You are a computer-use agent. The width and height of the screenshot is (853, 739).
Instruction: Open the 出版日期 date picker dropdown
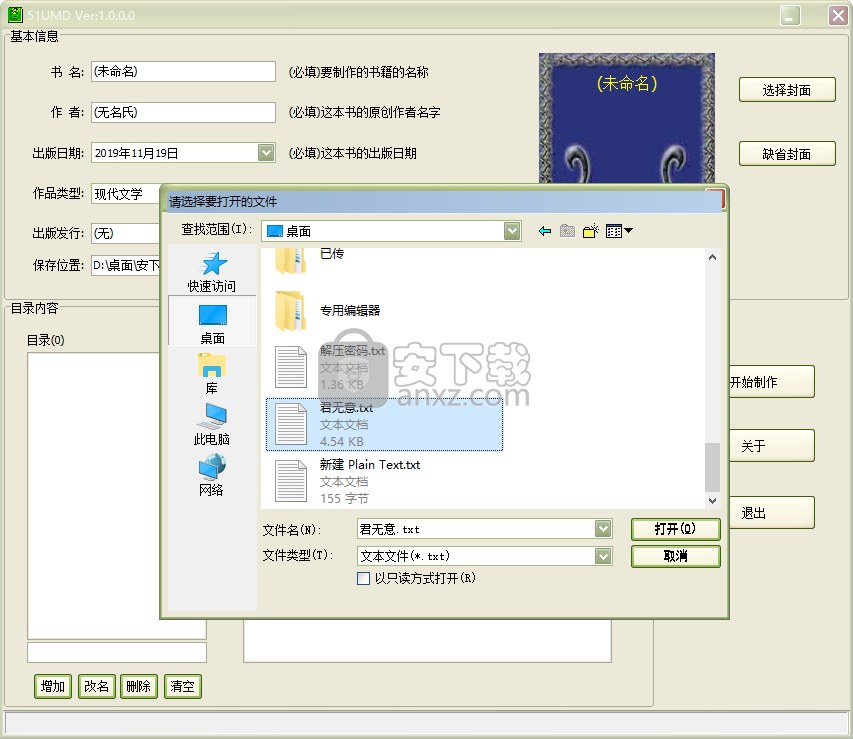coord(265,153)
